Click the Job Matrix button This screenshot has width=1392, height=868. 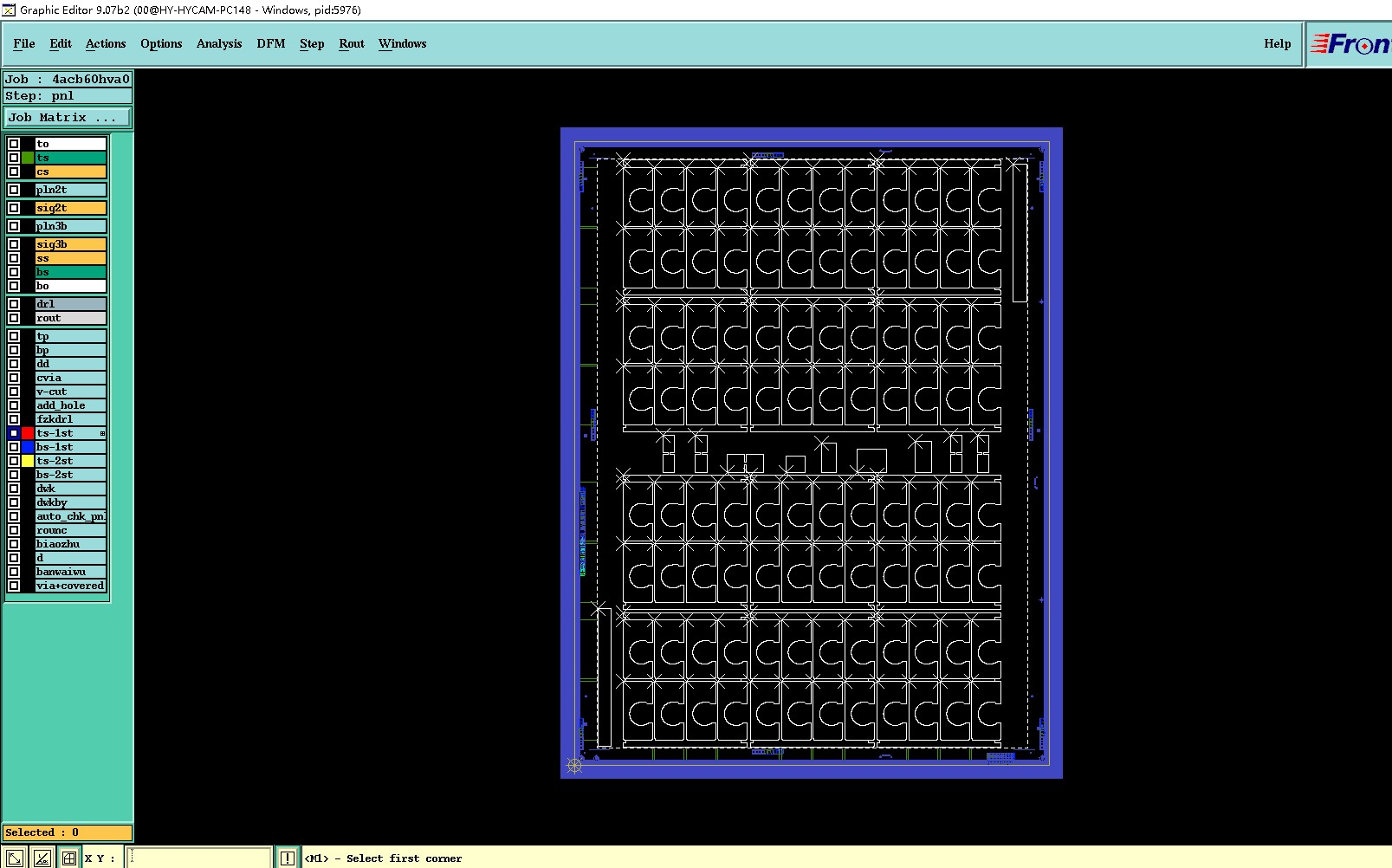pyautogui.click(x=68, y=117)
